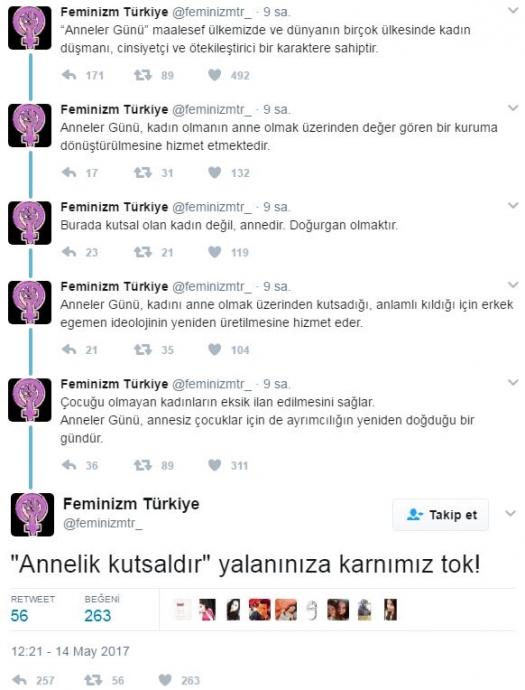Retweet the tweet showing 31 retweets
525x690 pixels.
tap(143, 172)
